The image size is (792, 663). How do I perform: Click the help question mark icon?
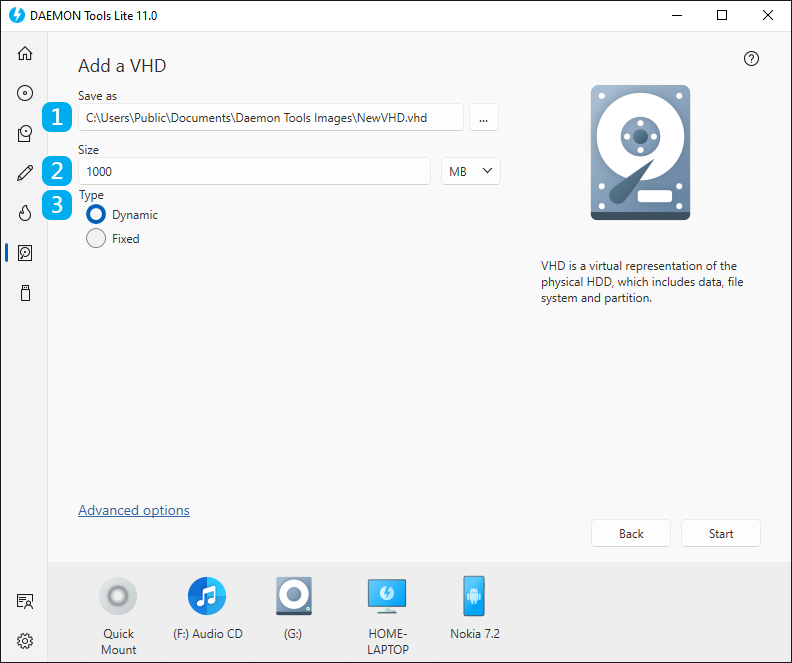pyautogui.click(x=751, y=59)
